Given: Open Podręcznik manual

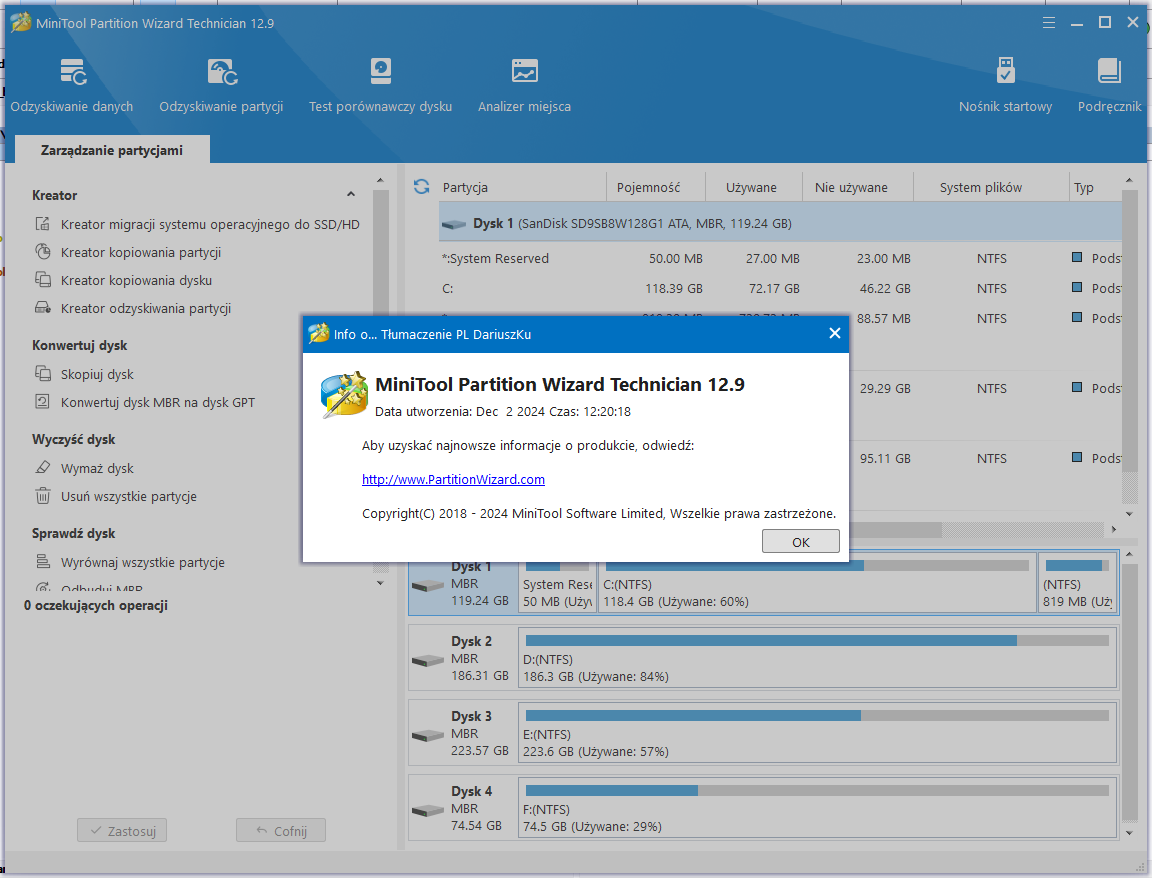Looking at the screenshot, I should click(x=1109, y=86).
